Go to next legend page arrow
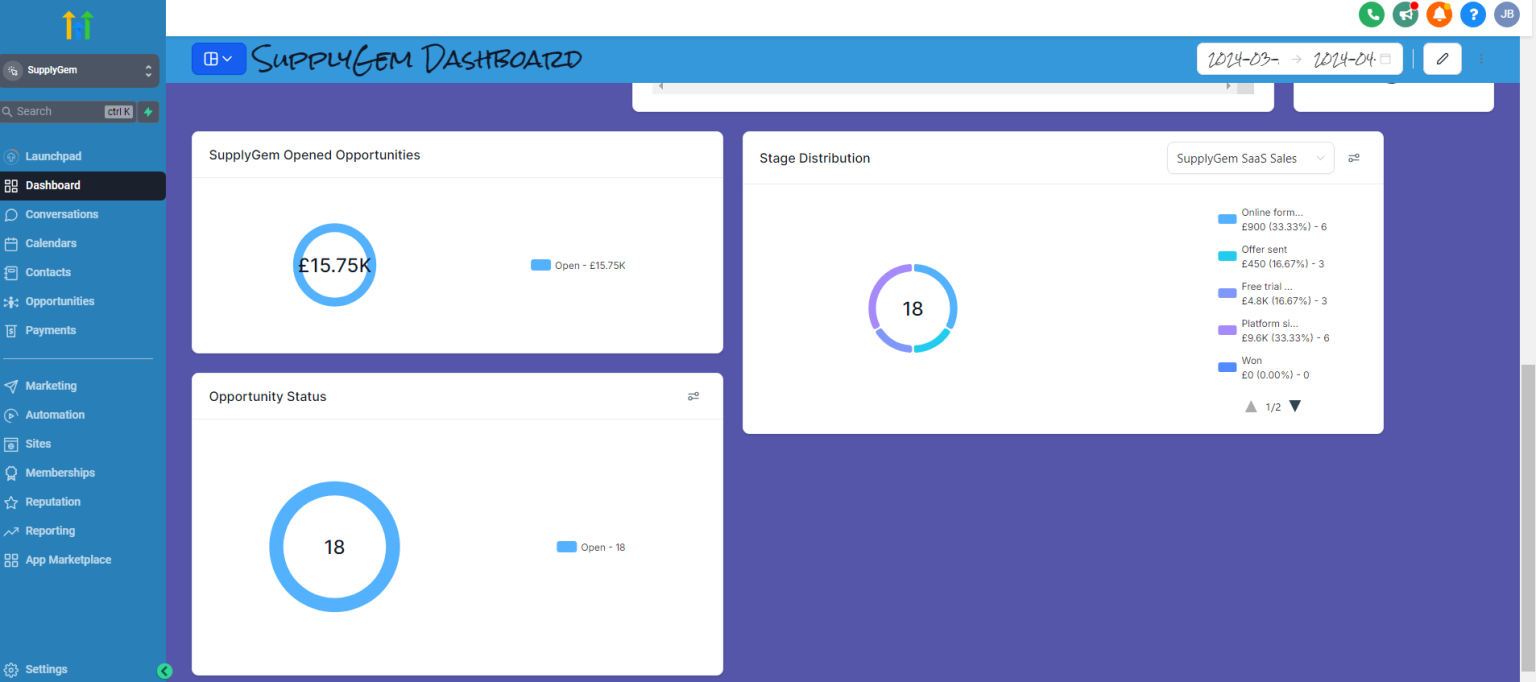1536x682 pixels. 1295,407
